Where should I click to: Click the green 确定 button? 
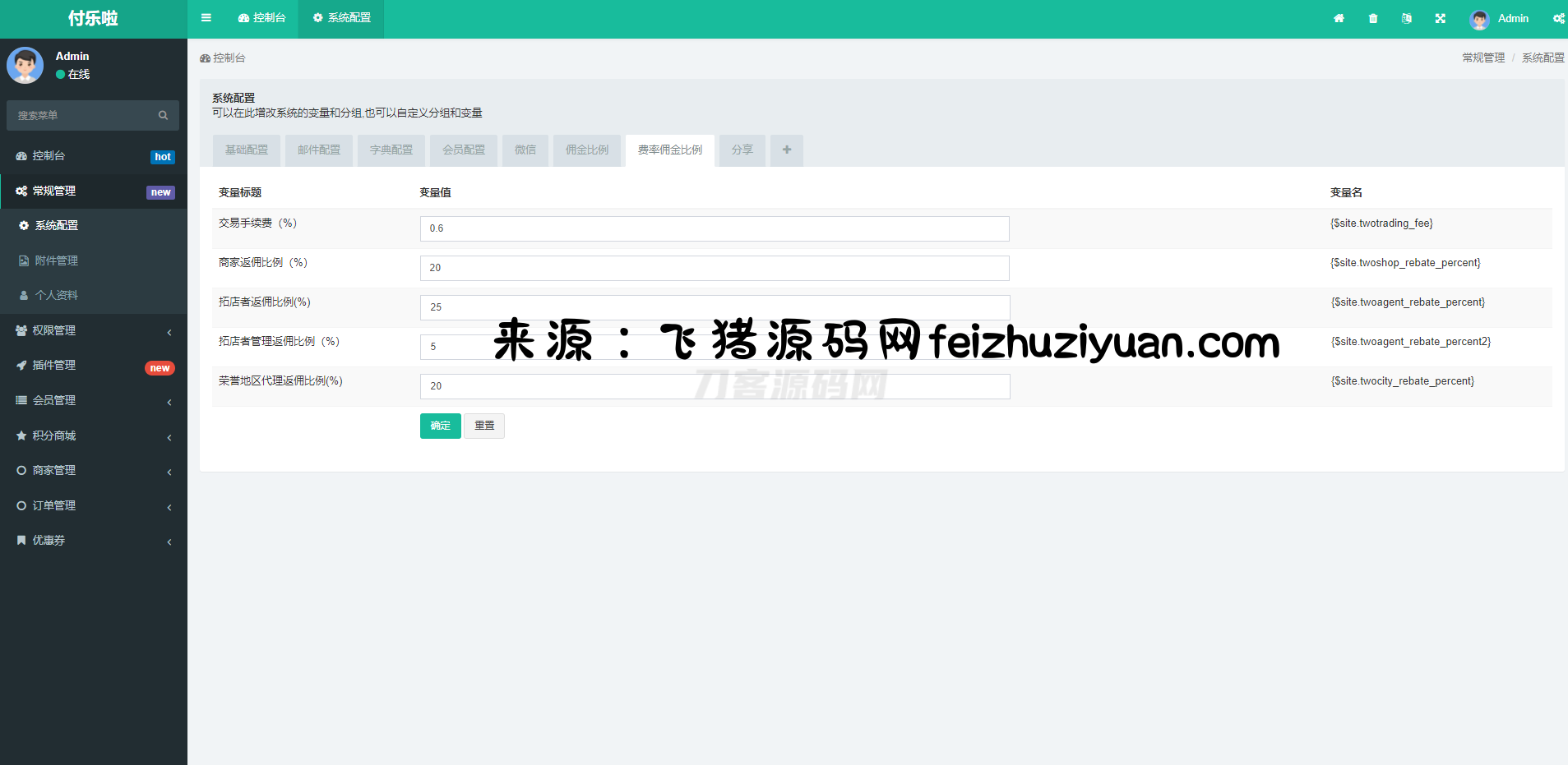[x=440, y=426]
